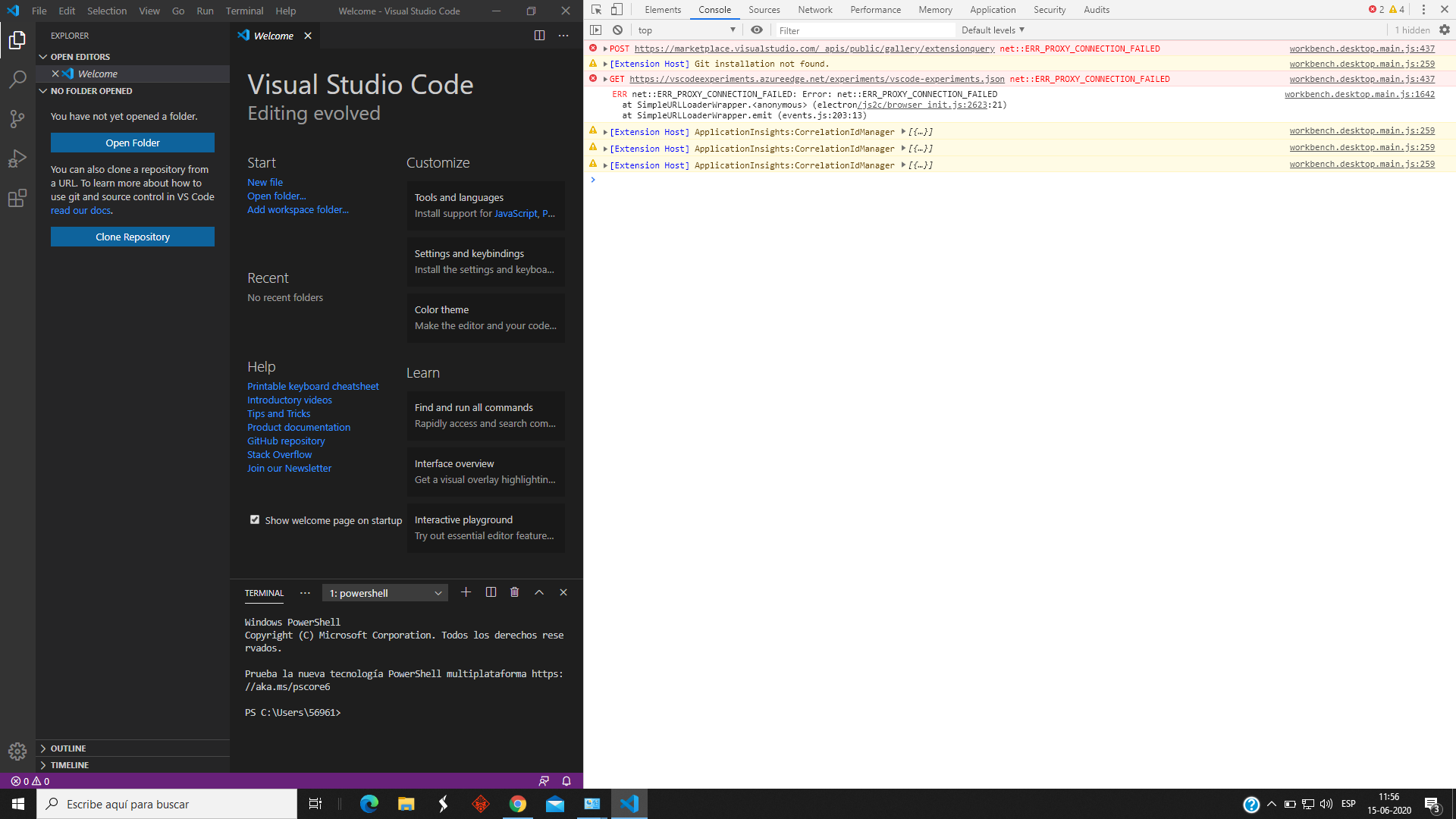Open Microsoft Edge from the taskbar
The width and height of the screenshot is (1456, 819).
(369, 804)
